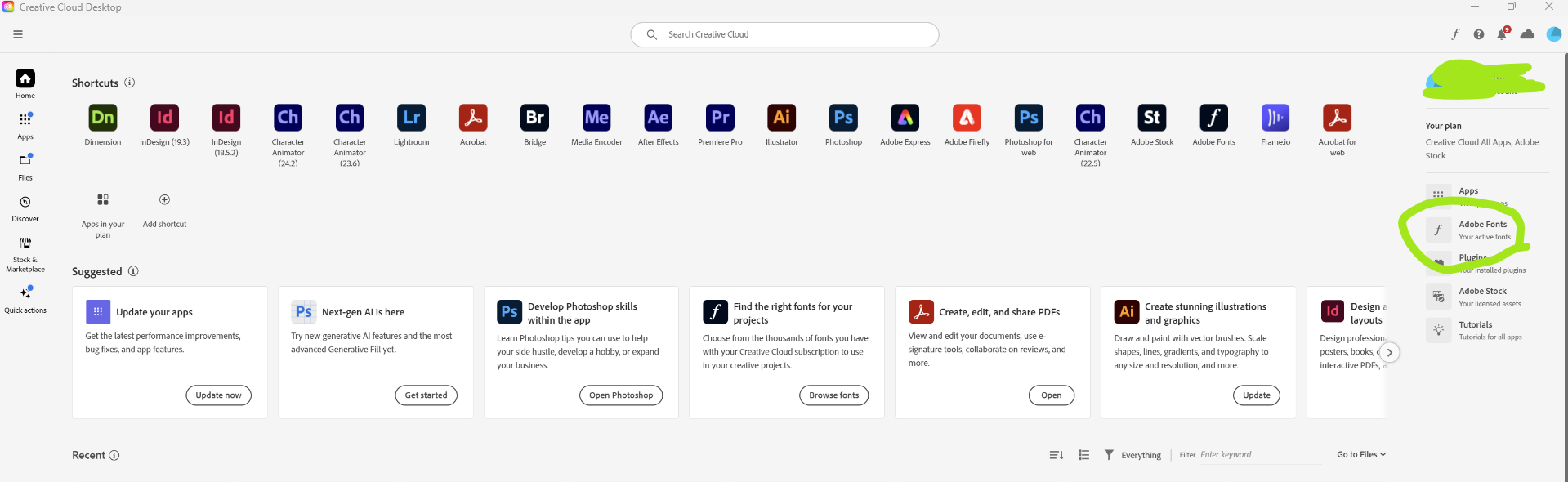Open the Frame.io shortcut
The image size is (1568, 482).
click(1275, 118)
